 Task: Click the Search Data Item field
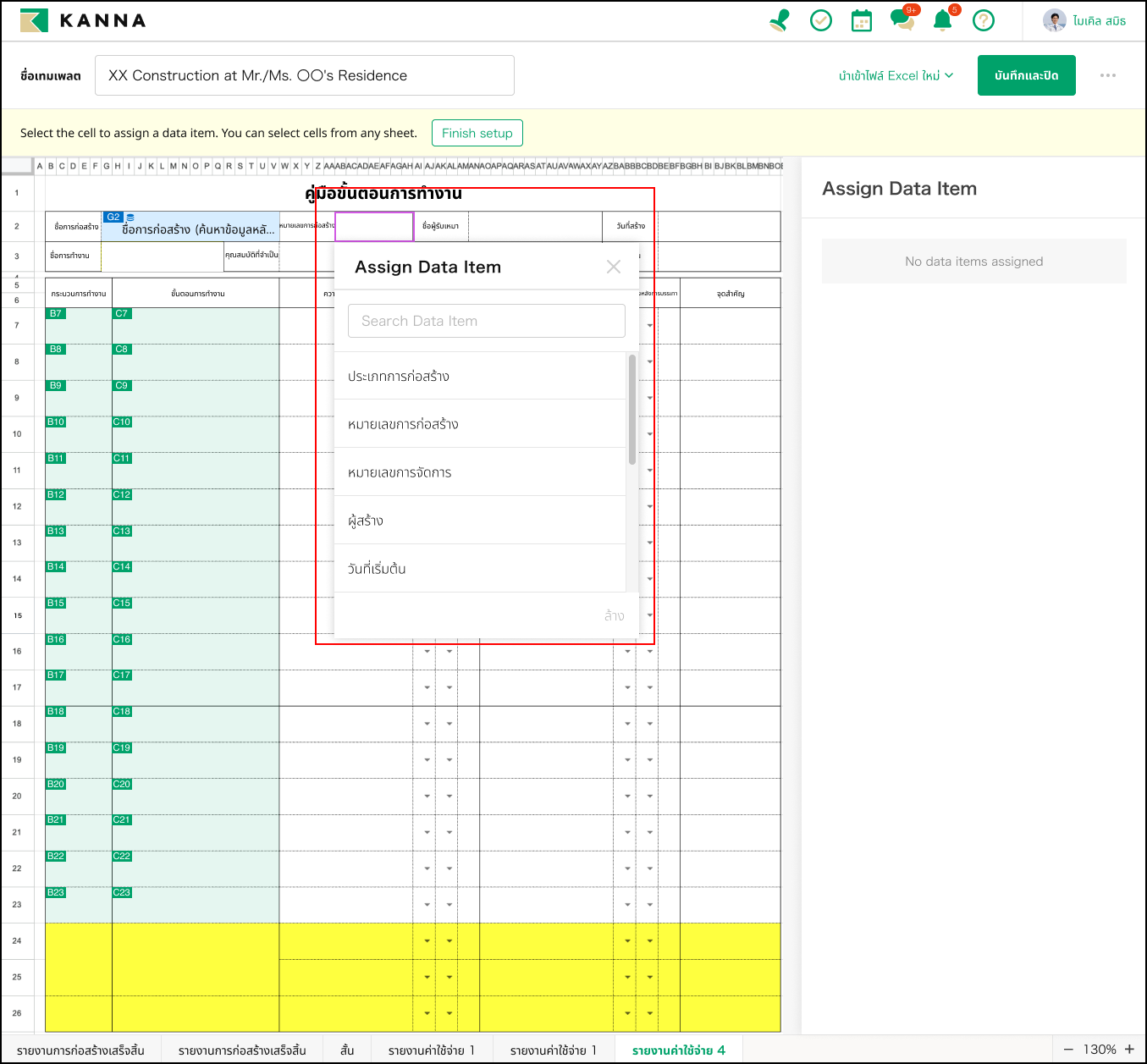(486, 321)
